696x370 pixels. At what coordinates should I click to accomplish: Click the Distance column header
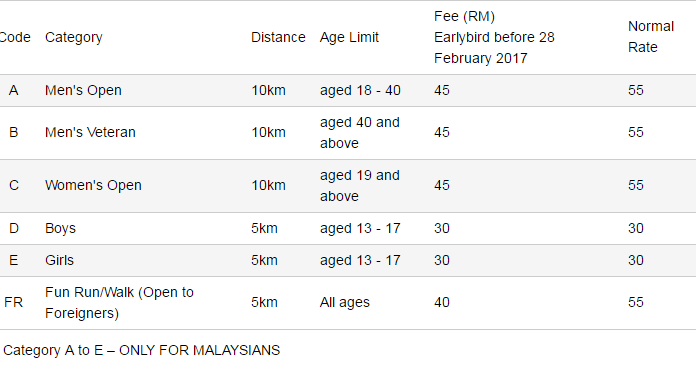click(x=278, y=37)
